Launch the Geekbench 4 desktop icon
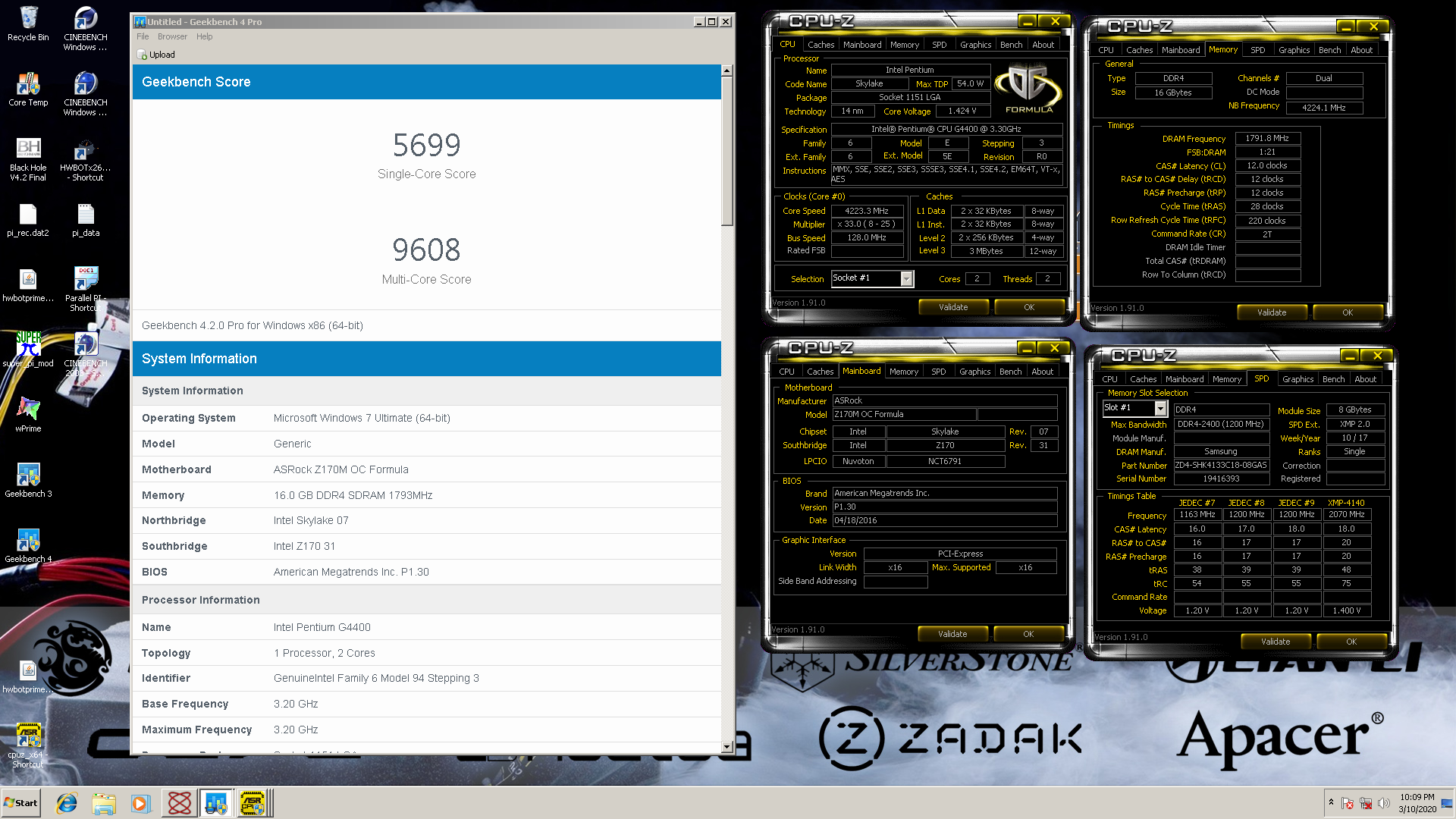 [28, 544]
